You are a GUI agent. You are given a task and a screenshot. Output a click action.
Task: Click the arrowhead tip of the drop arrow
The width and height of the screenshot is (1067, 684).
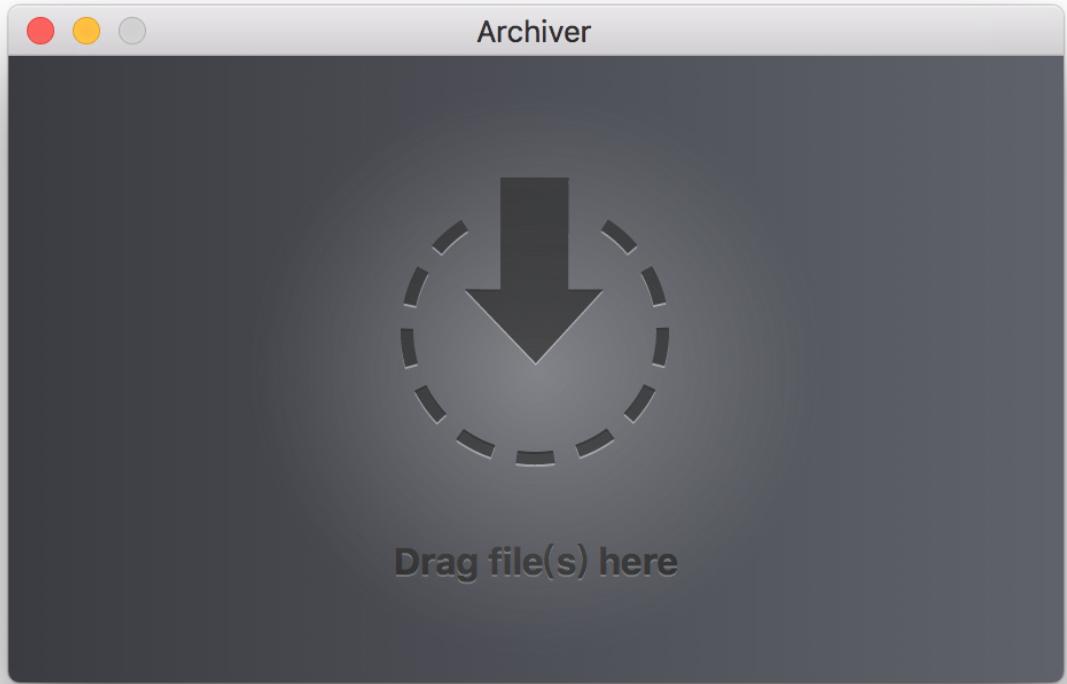pos(536,355)
